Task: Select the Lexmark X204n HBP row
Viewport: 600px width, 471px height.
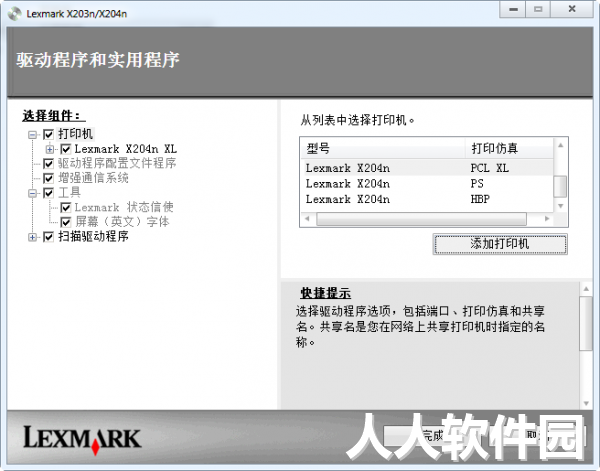Action: tap(429, 199)
